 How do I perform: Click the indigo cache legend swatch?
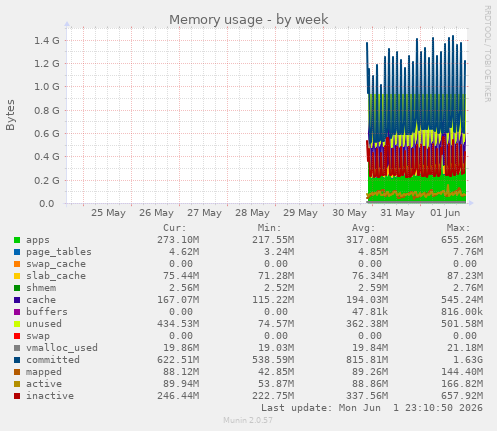17,300
